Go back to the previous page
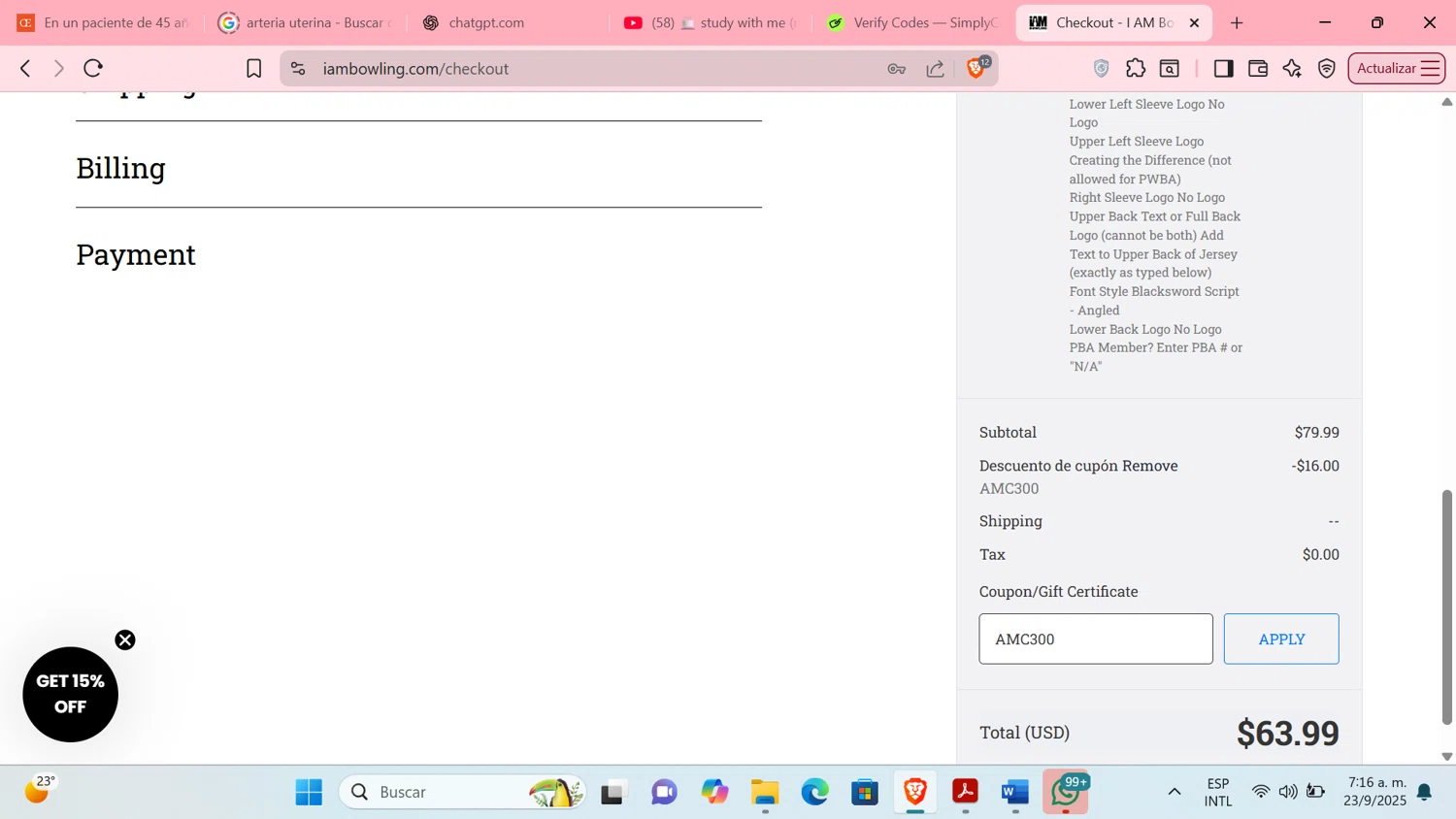Viewport: 1456px width, 819px height. [25, 69]
